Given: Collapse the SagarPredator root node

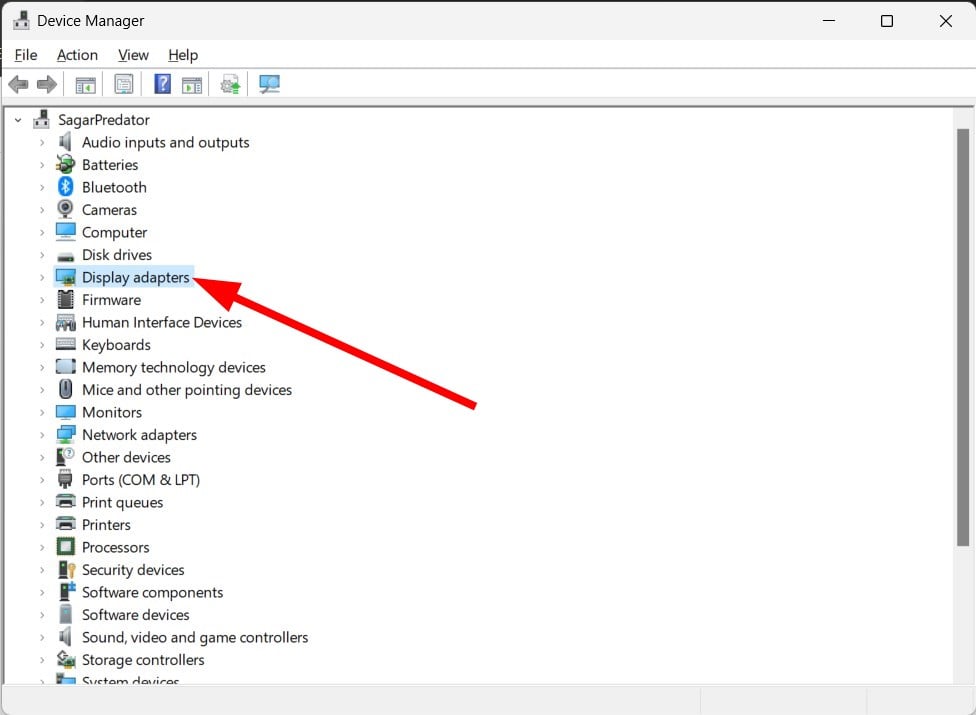Looking at the screenshot, I should click(x=18, y=120).
